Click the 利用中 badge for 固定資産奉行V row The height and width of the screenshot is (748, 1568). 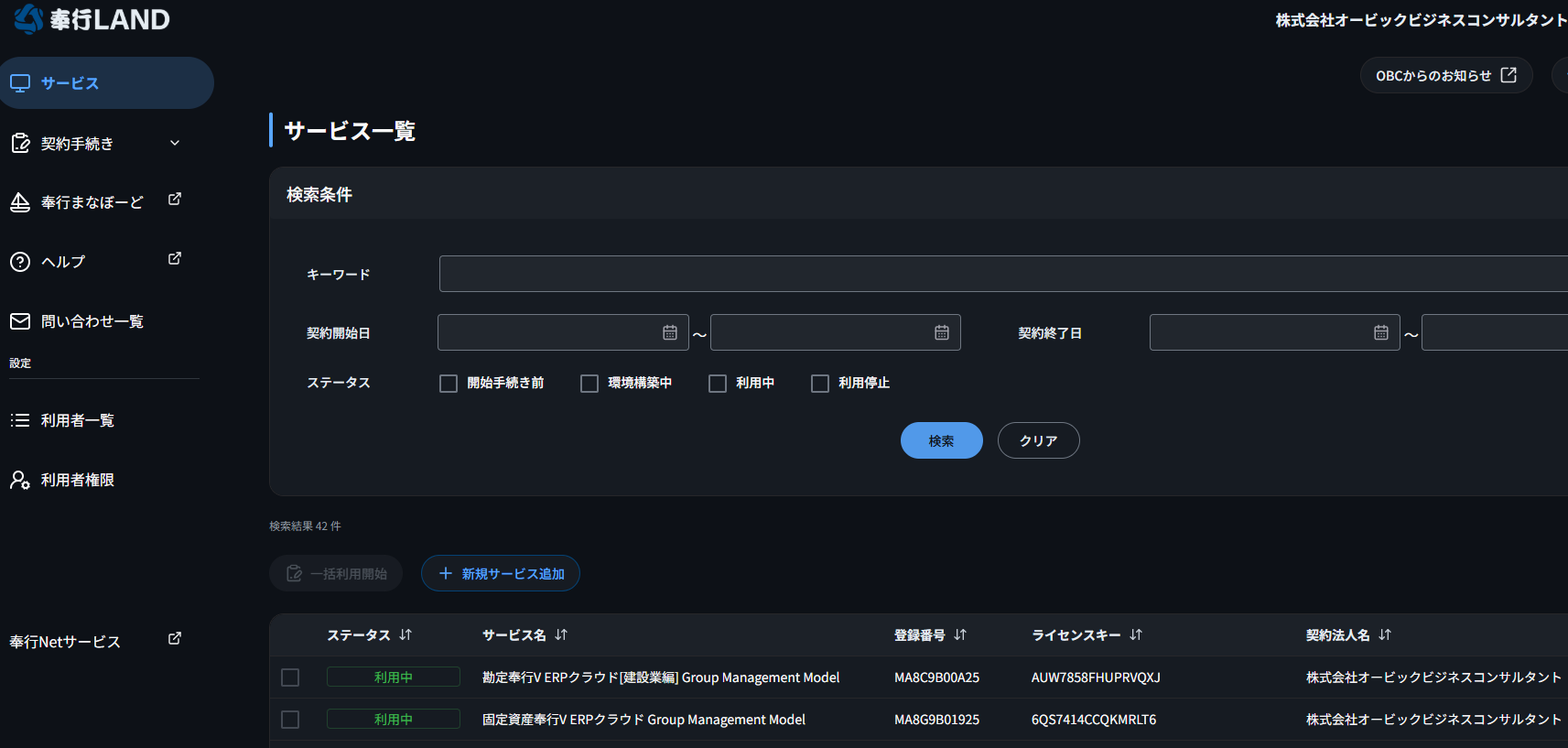tap(394, 720)
